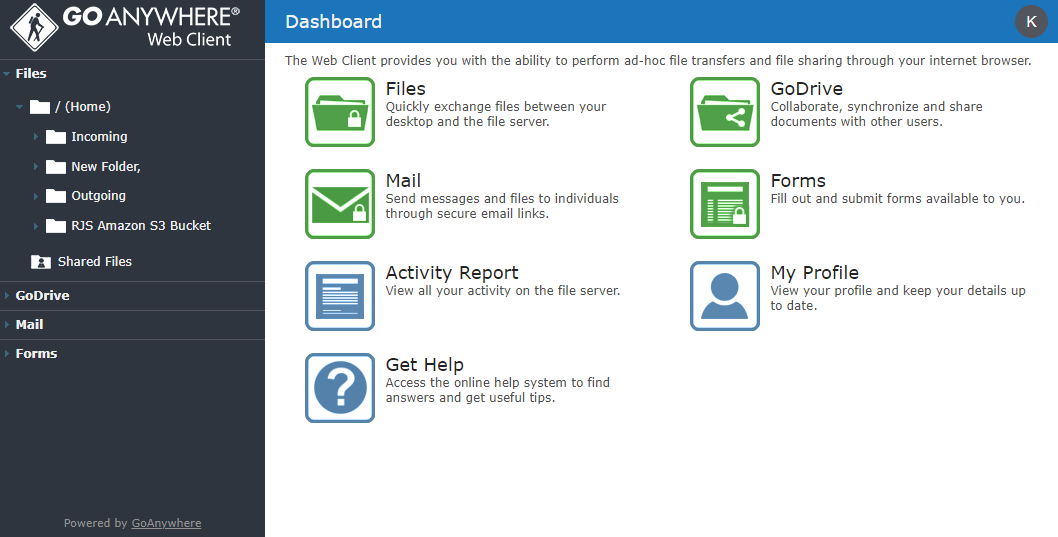This screenshot has width=1058, height=537.
Task: Open the Files dashboard icon
Action: click(339, 112)
